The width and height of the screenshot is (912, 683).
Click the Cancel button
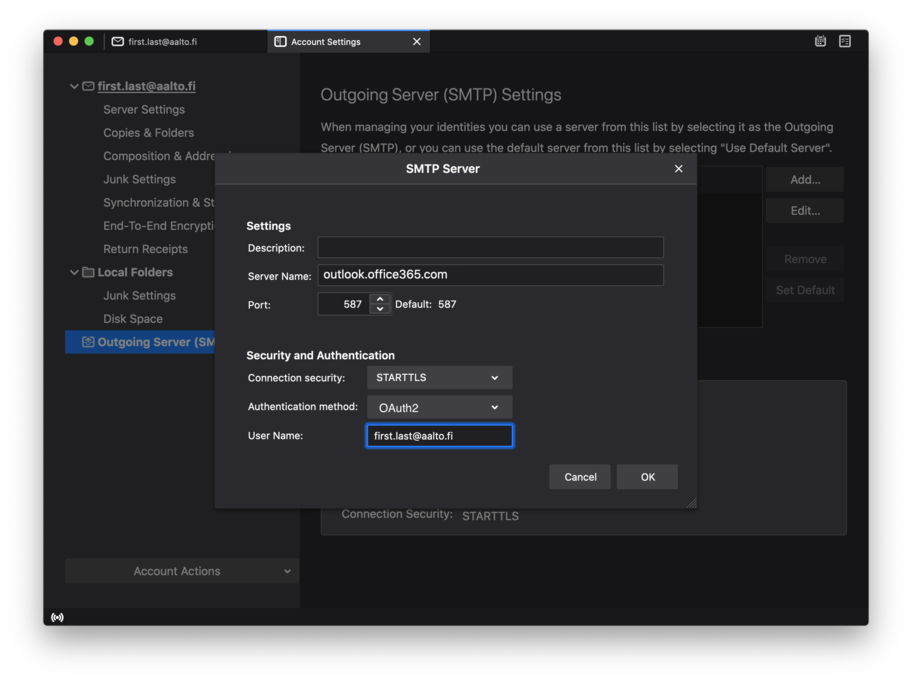coord(580,477)
